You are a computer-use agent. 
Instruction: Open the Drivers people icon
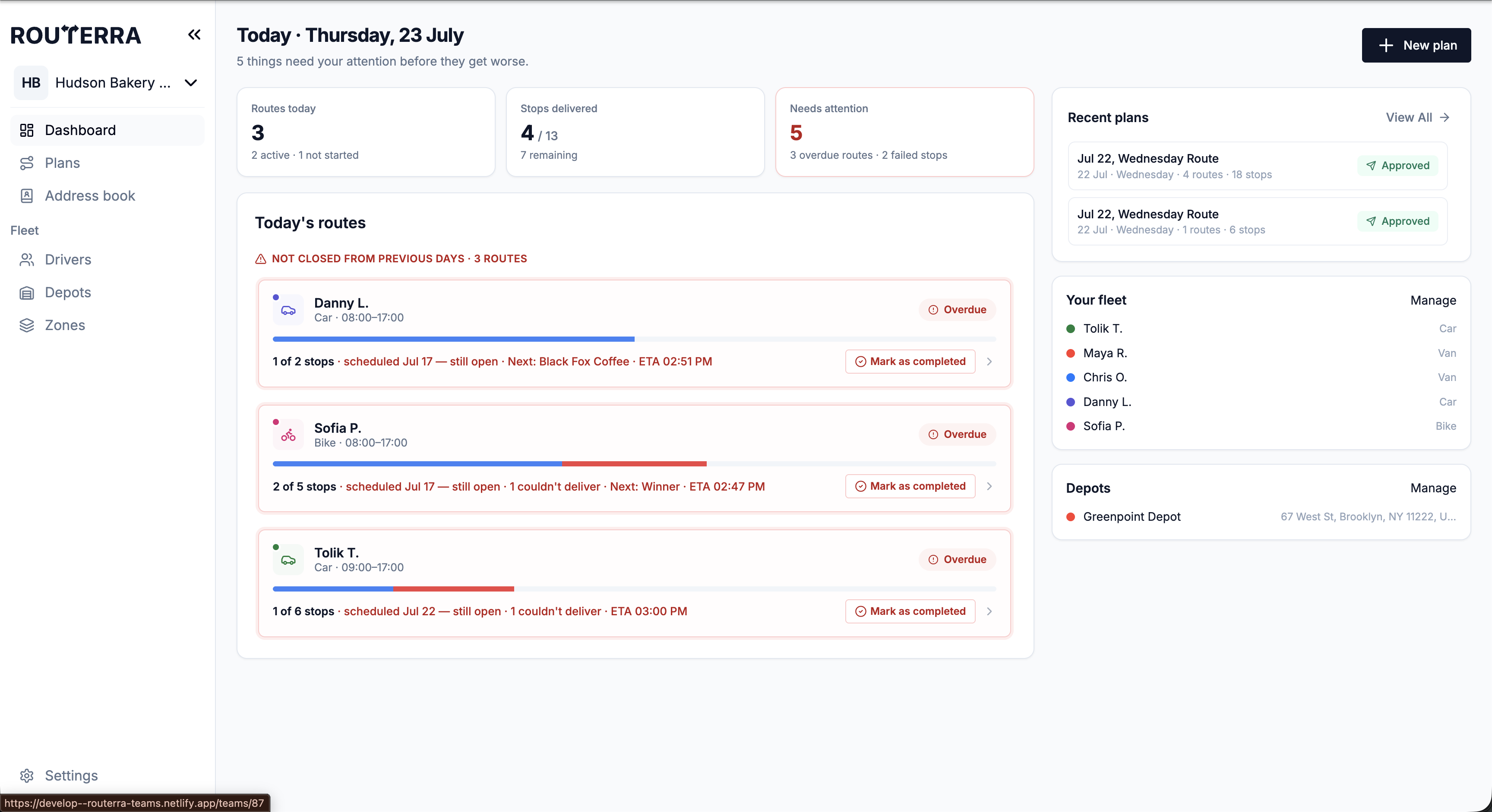(27, 259)
